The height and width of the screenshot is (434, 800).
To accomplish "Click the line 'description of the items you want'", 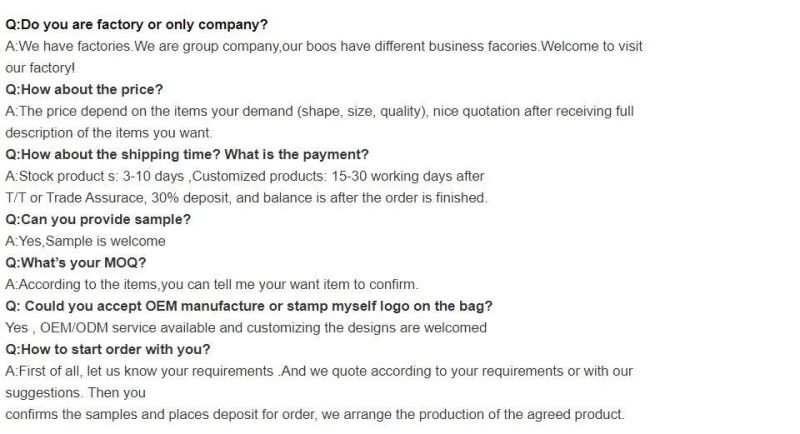I will click(x=108, y=133).
